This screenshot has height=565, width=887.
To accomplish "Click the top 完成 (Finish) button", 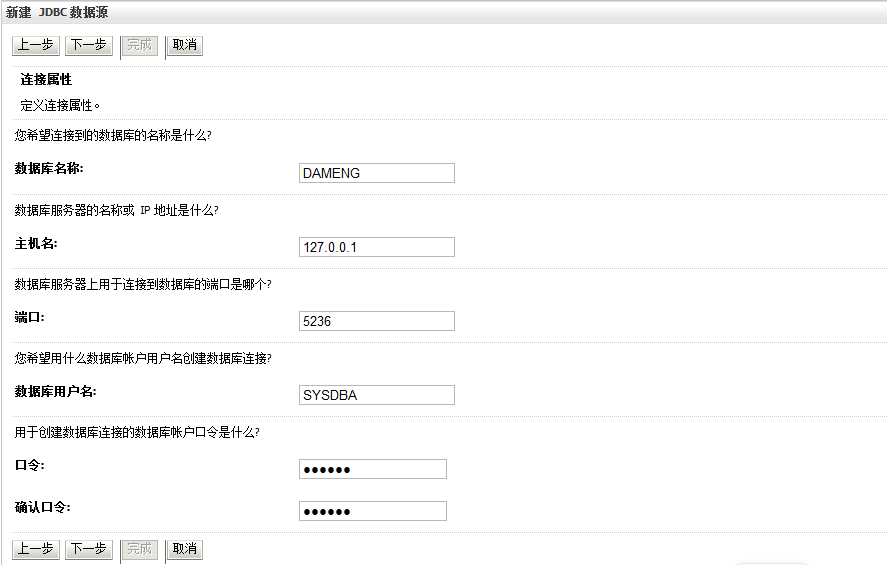I will point(140,45).
